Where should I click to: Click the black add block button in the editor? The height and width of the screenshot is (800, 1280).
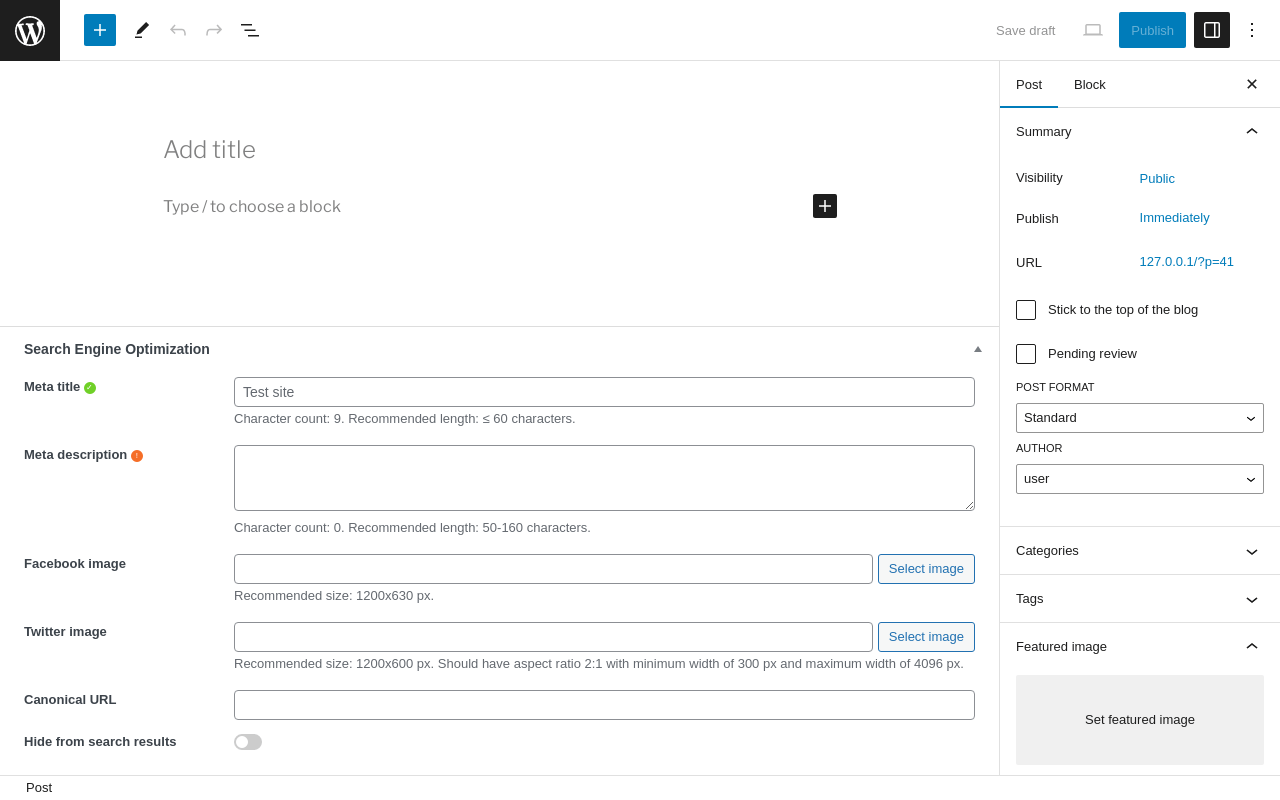click(825, 206)
